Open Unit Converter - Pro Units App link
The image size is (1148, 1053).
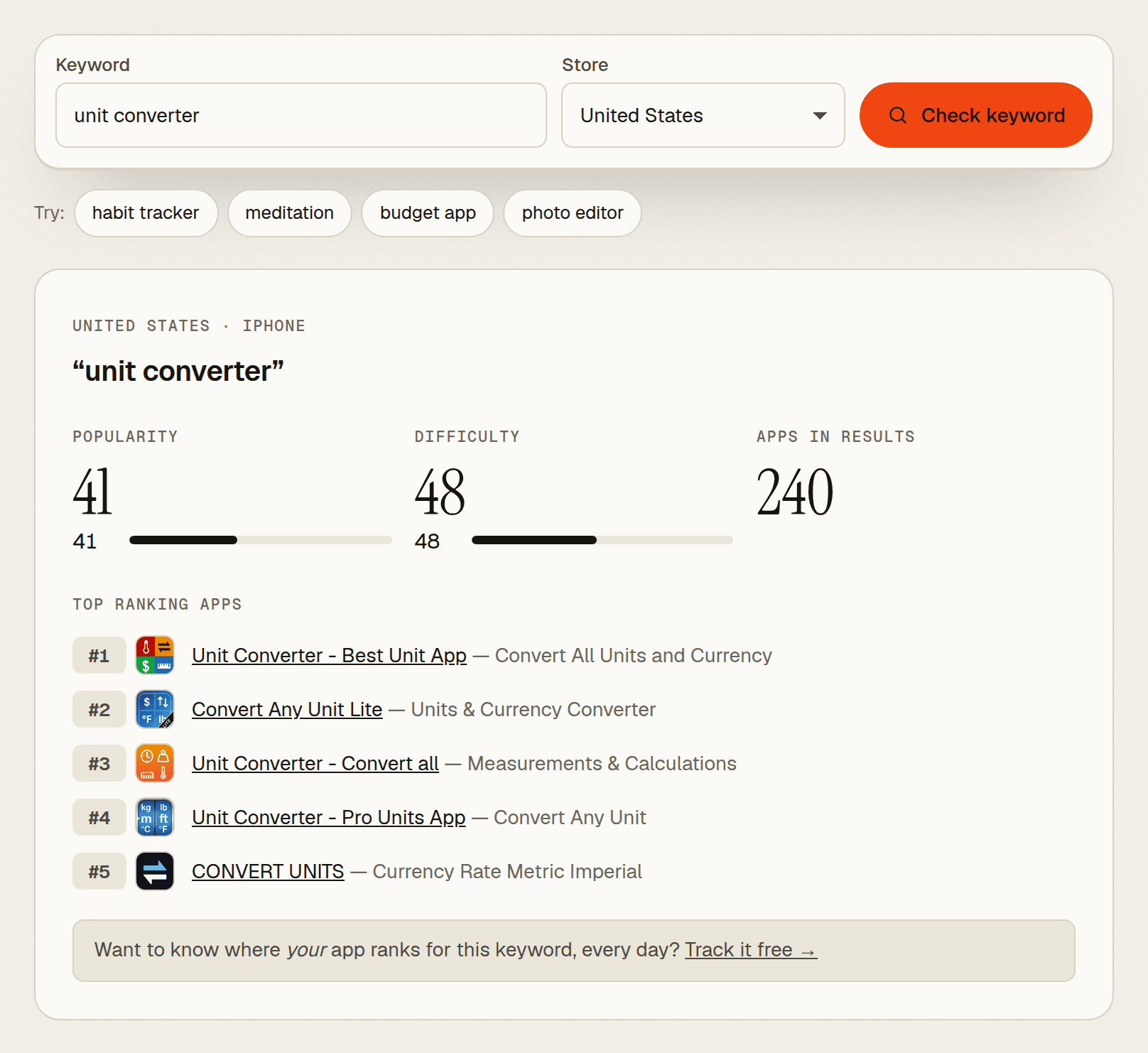(x=329, y=817)
